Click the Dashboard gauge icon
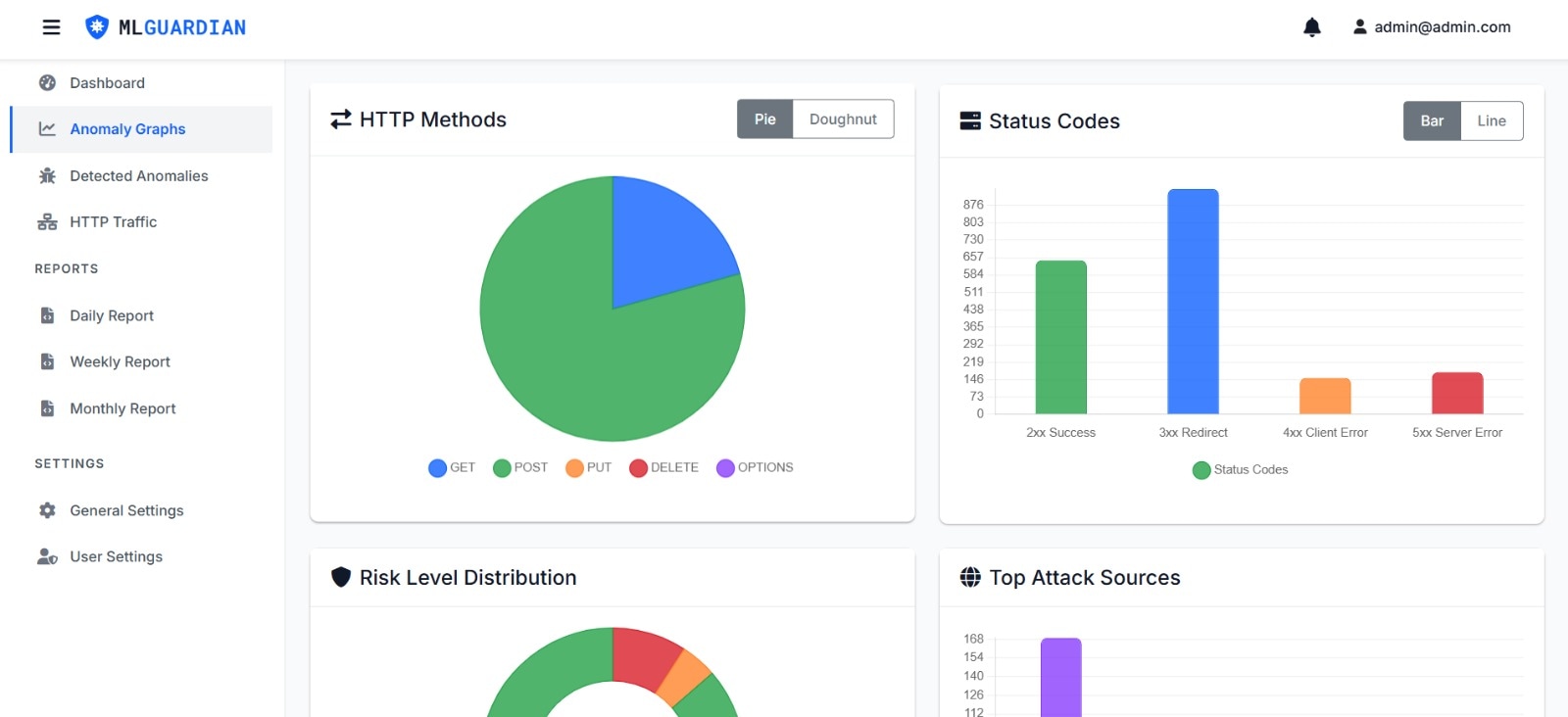The height and width of the screenshot is (717, 1568). tap(47, 83)
